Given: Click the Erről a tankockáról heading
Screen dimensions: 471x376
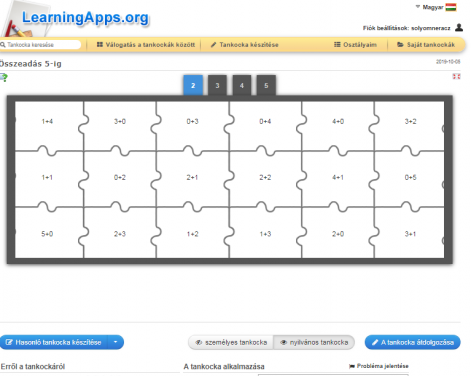Looking at the screenshot, I should tap(33, 367).
